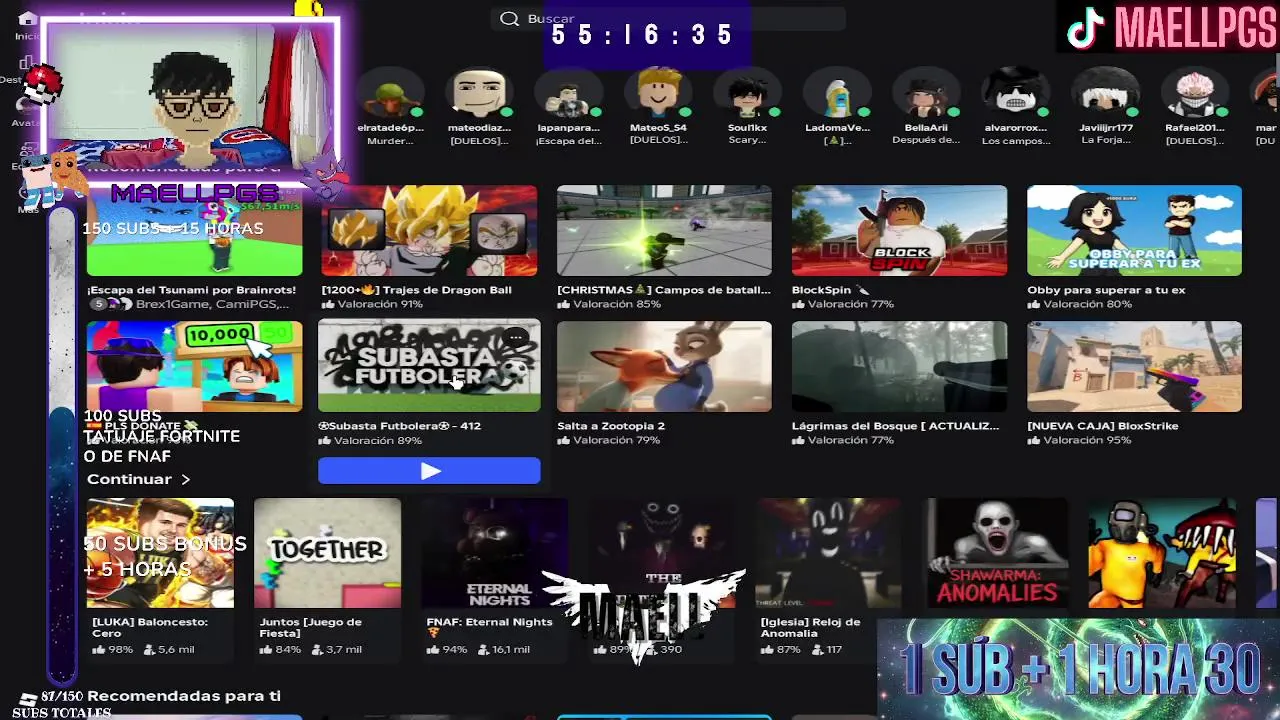This screenshot has width=1280, height=720.
Task: Open friend Mateo5_54's avatar
Action: point(658,95)
